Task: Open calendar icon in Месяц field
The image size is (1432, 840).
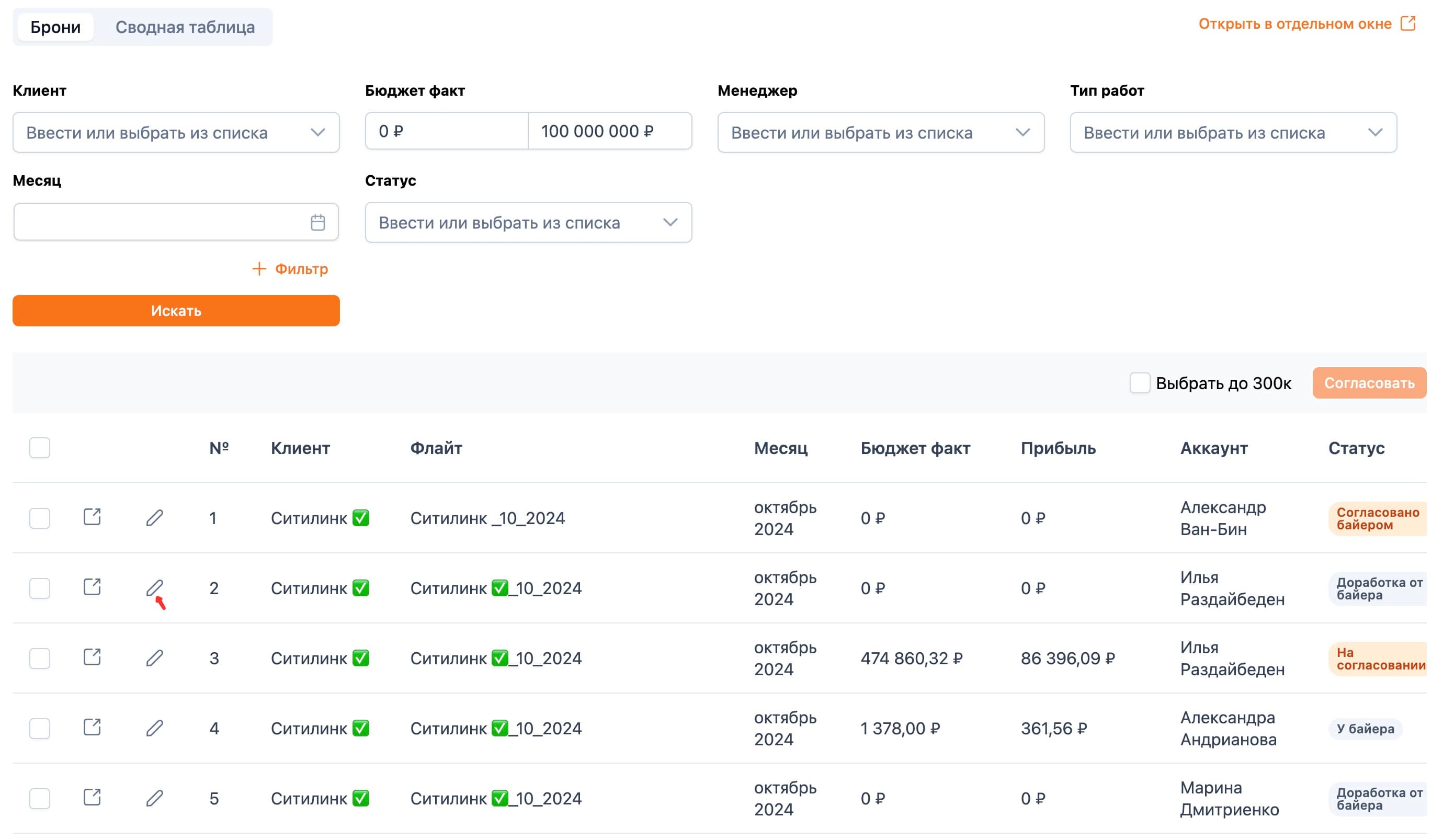Action: click(x=317, y=222)
